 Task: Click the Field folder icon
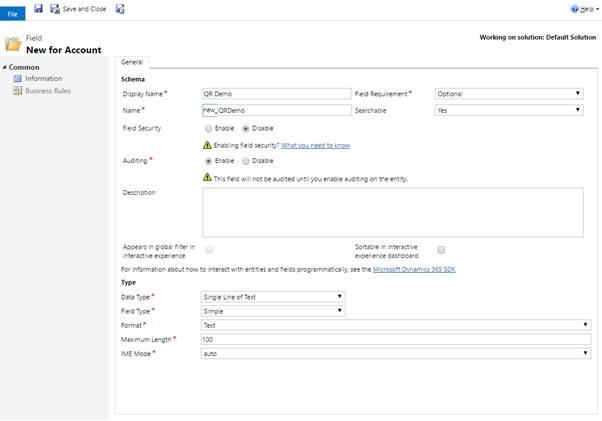click(13, 44)
